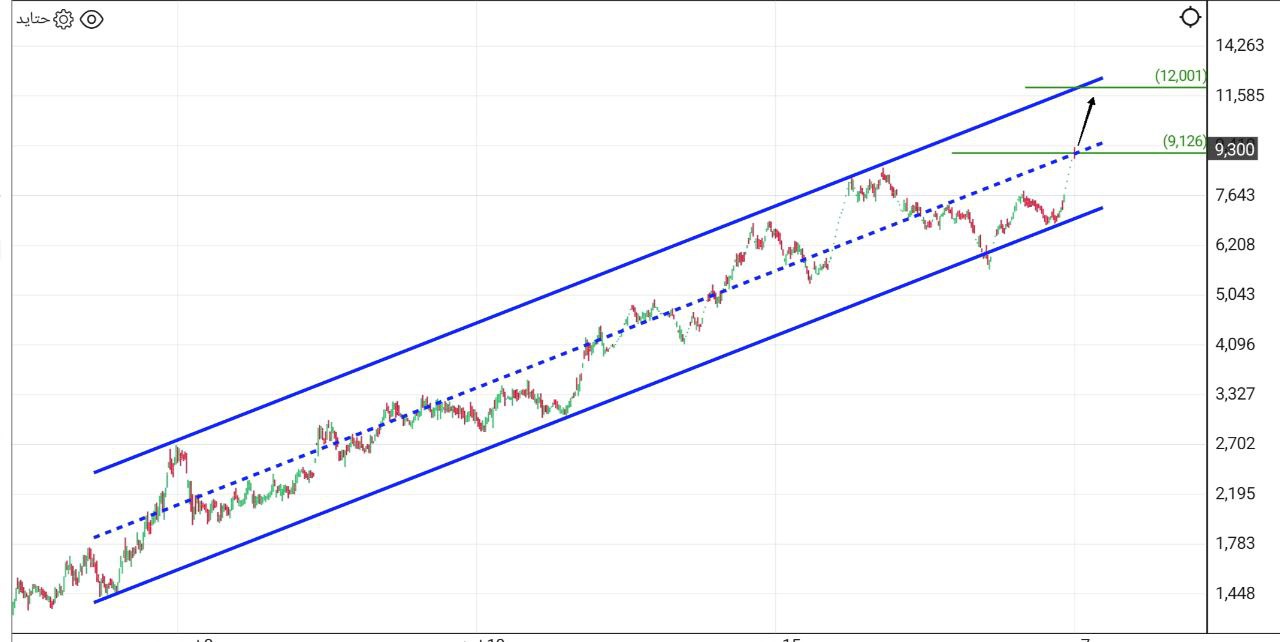
Task: Select the symbol name حتايد
Action: coord(33,17)
